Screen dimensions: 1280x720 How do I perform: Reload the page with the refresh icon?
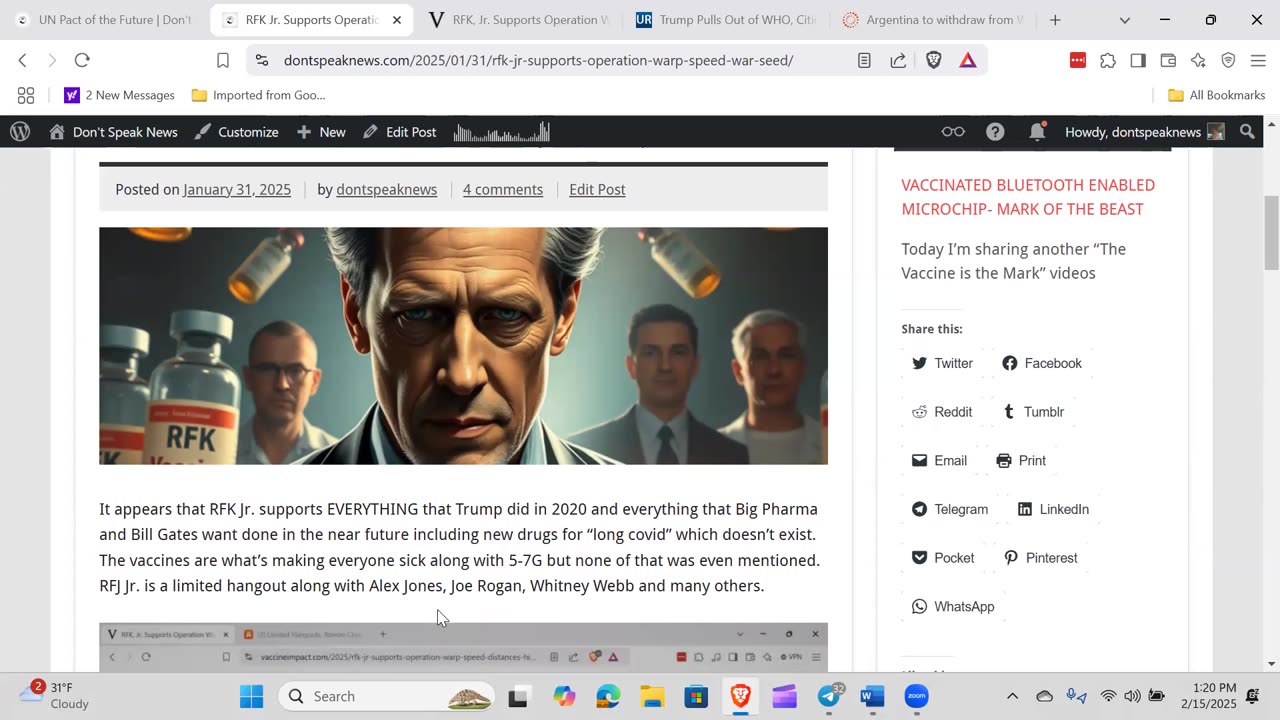point(82,60)
